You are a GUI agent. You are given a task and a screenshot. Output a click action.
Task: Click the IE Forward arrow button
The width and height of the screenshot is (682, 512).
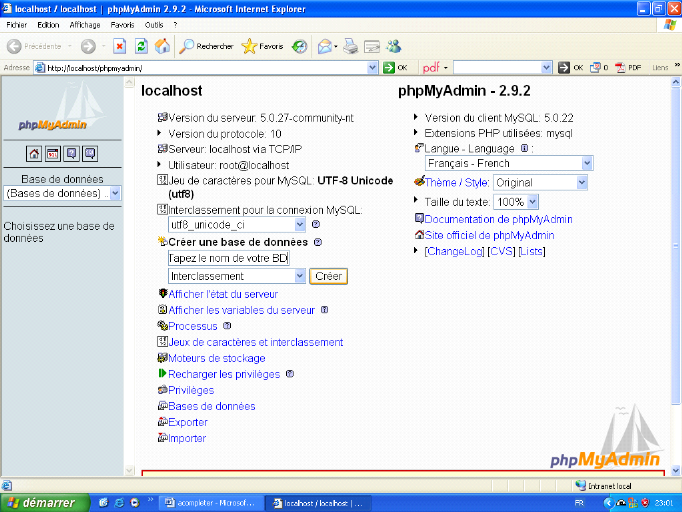pos(88,46)
